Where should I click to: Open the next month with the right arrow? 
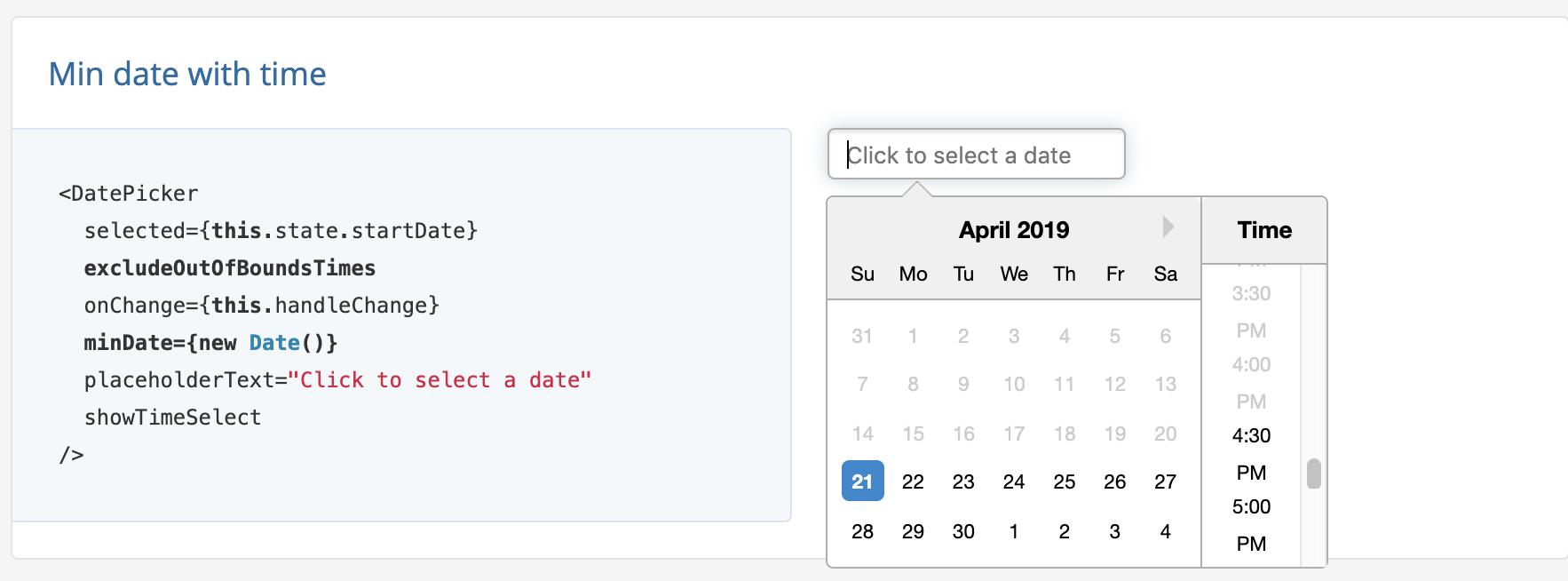(x=1167, y=227)
